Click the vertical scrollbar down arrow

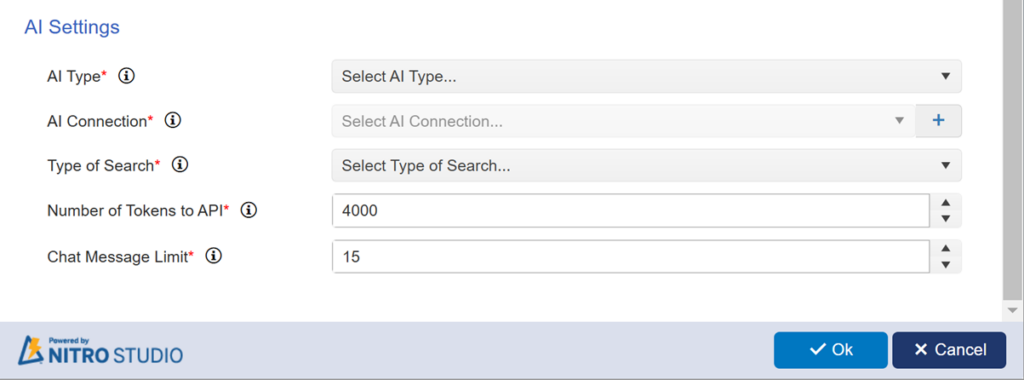[x=1013, y=310]
